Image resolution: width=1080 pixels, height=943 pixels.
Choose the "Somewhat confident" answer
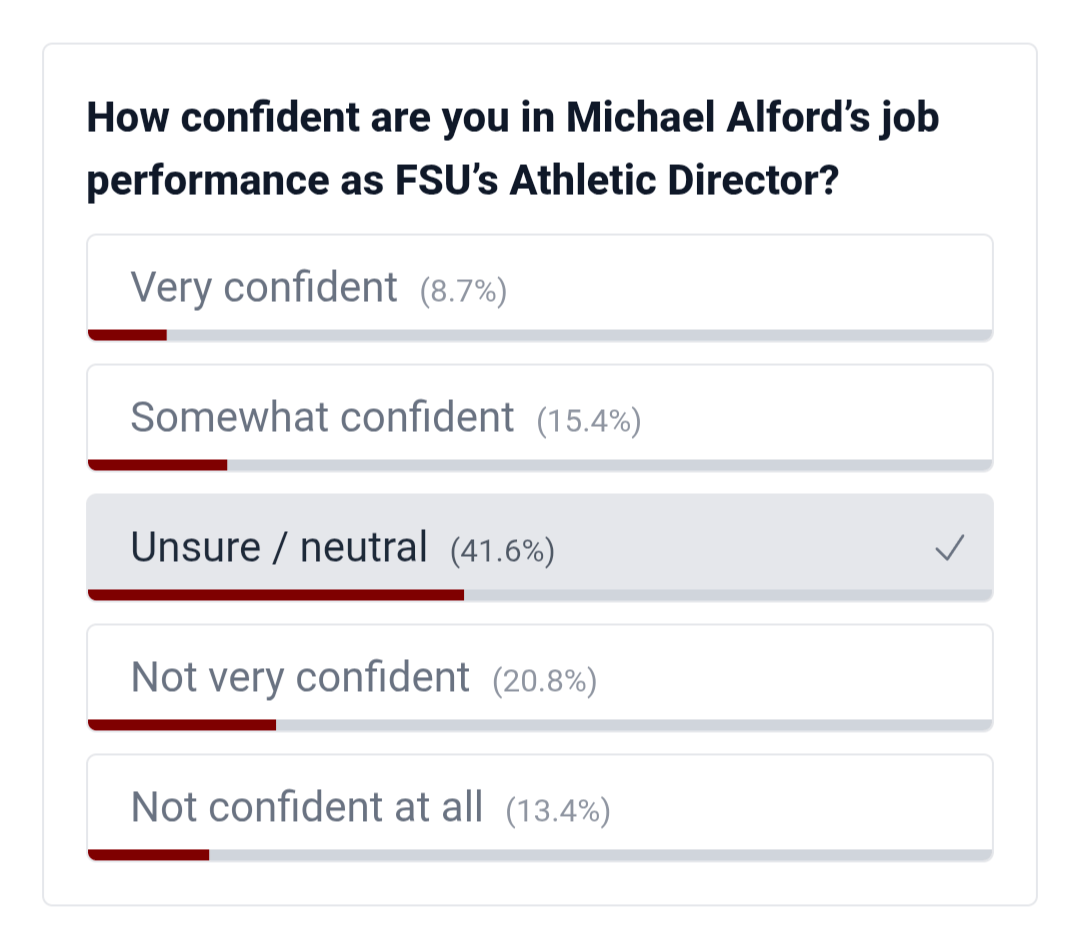tap(322, 418)
